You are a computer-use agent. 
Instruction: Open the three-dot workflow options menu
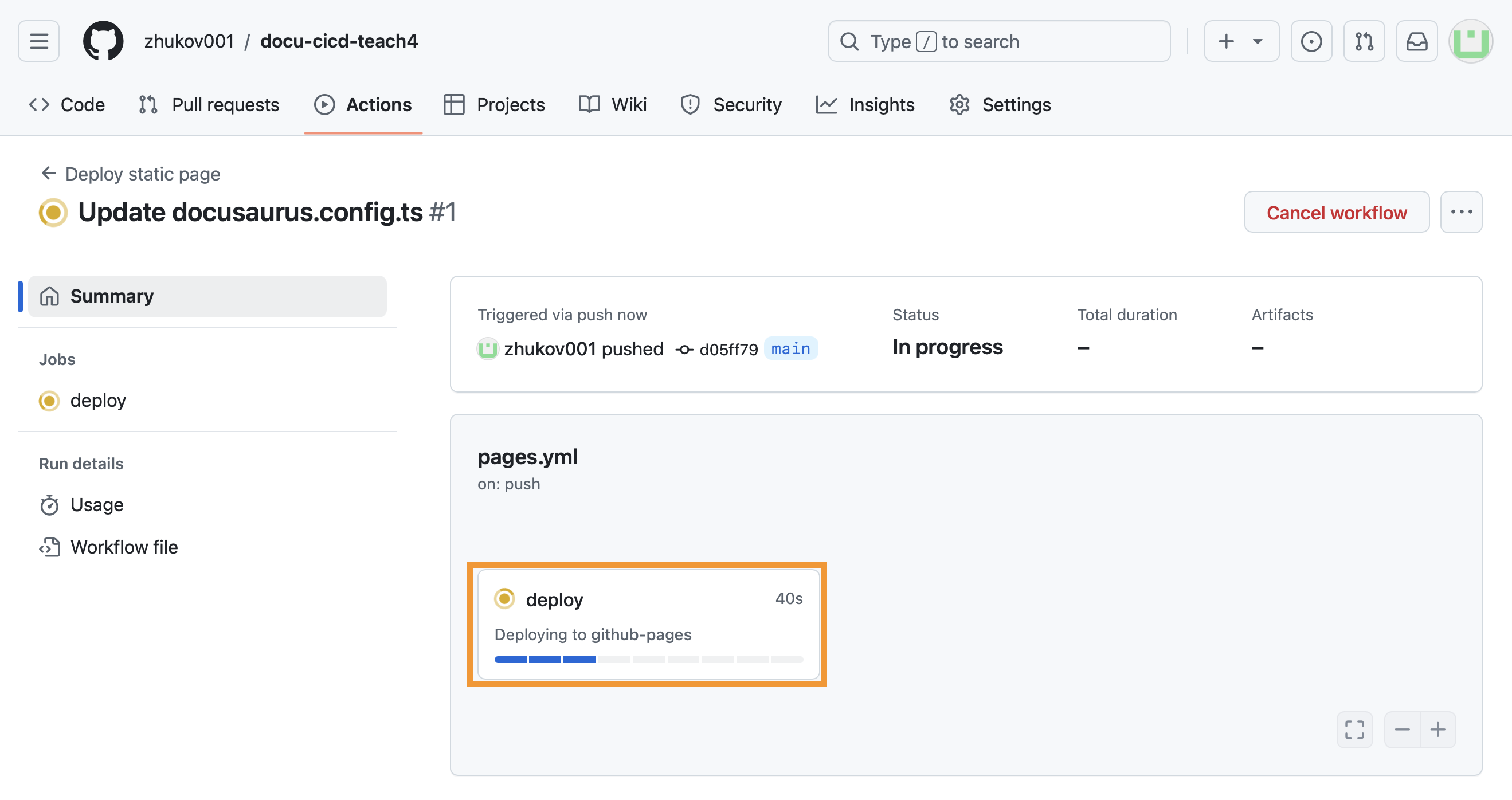(1461, 212)
